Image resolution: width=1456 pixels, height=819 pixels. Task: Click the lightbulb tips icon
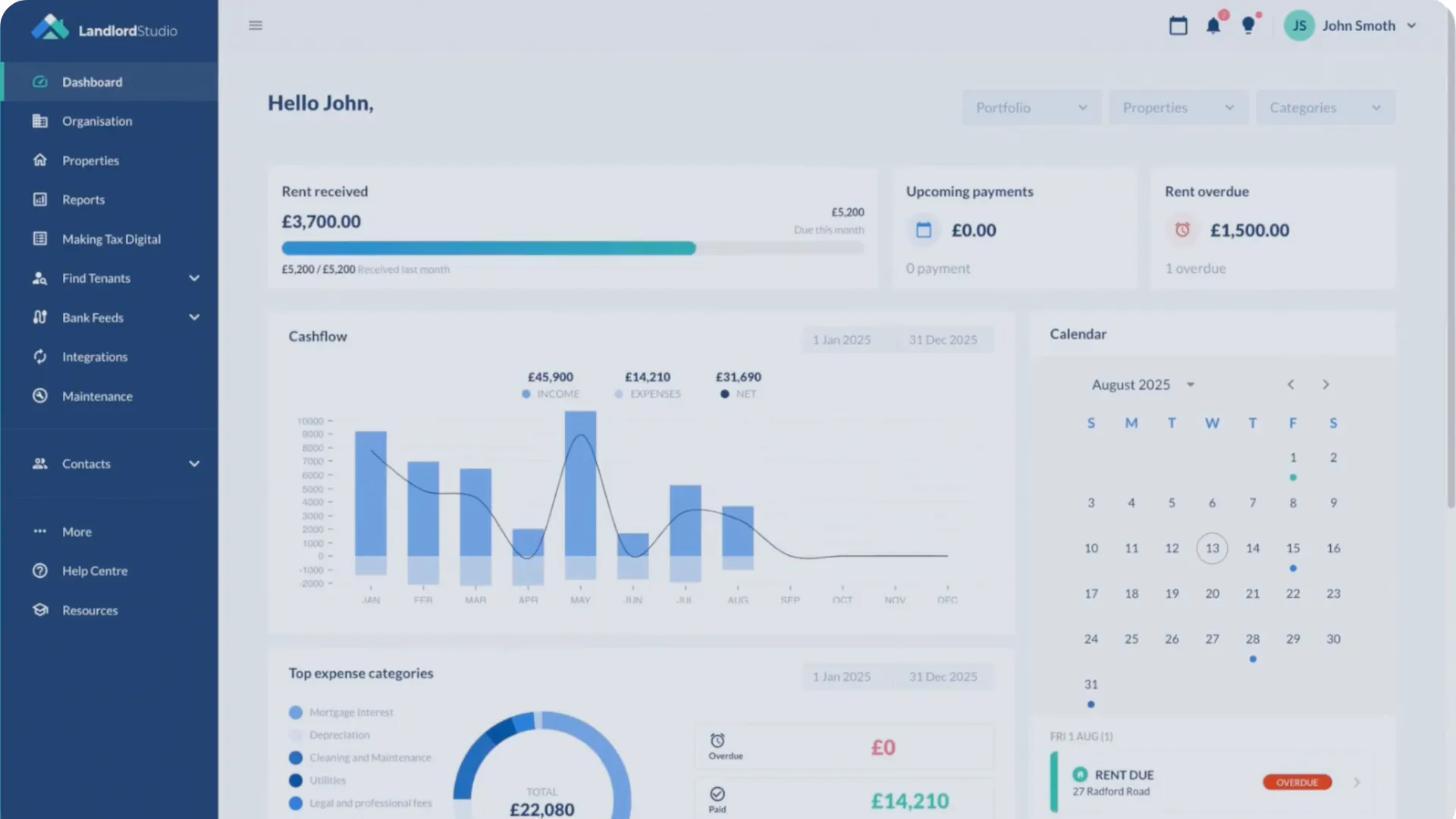(1248, 26)
